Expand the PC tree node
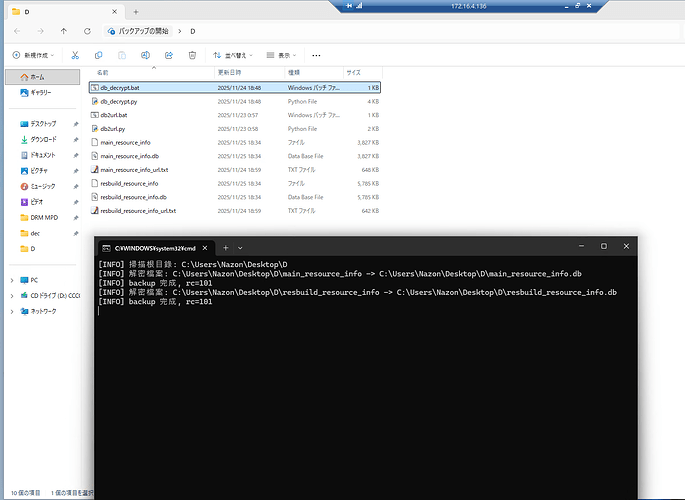 (10, 280)
